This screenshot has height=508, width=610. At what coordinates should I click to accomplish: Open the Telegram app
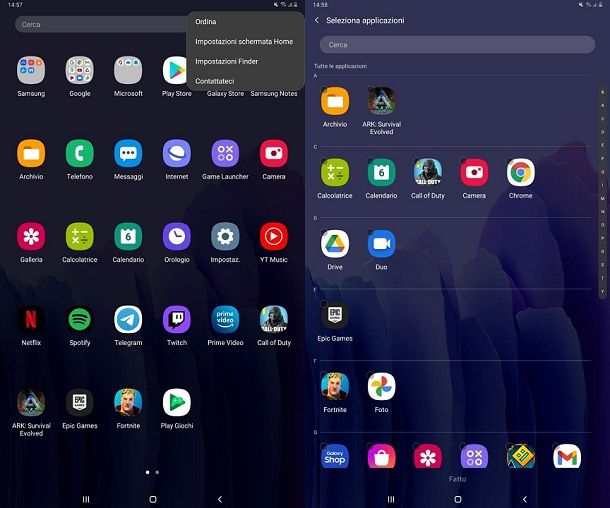tap(128, 320)
